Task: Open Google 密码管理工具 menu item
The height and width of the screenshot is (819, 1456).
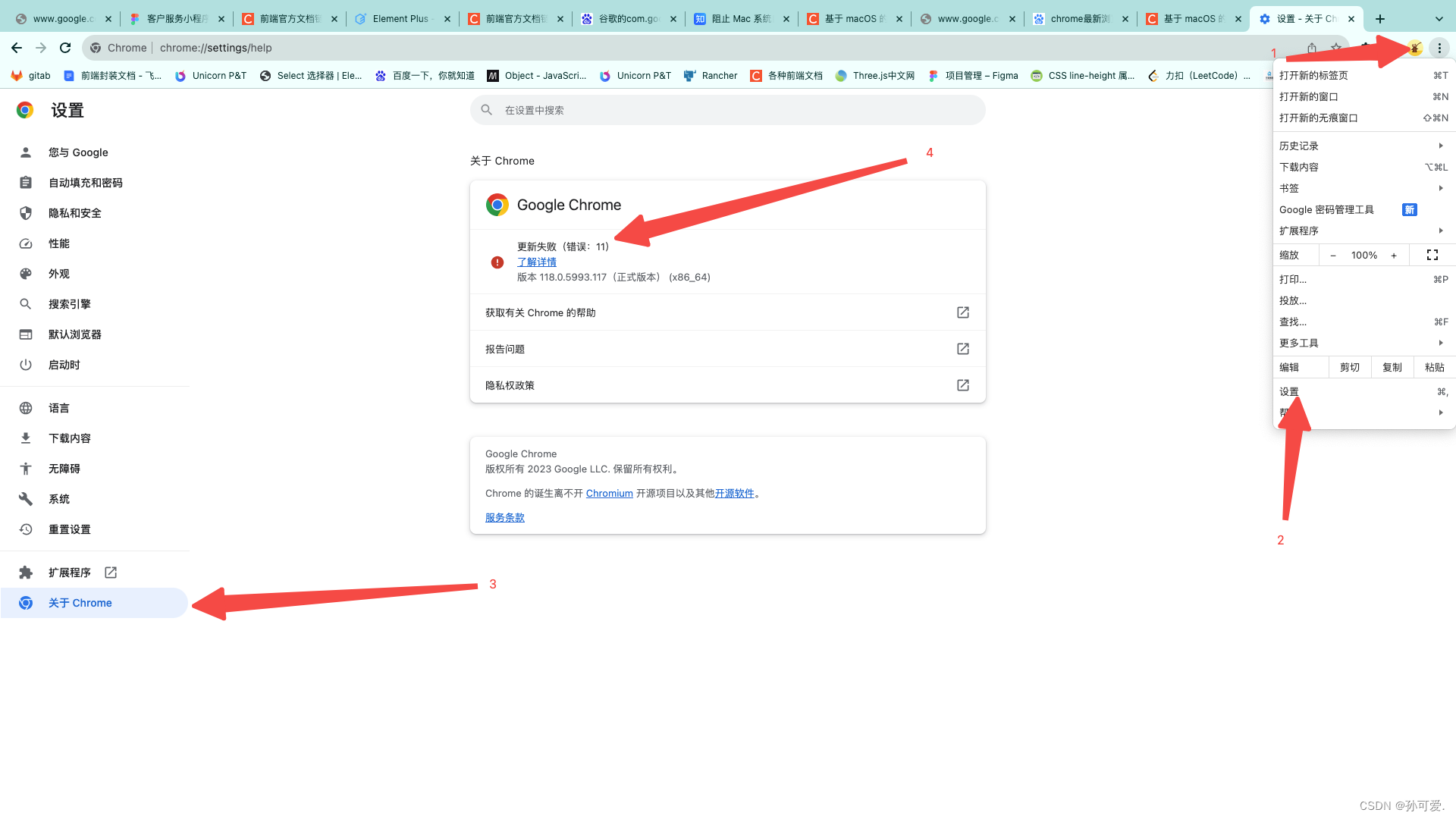Action: [x=1364, y=209]
